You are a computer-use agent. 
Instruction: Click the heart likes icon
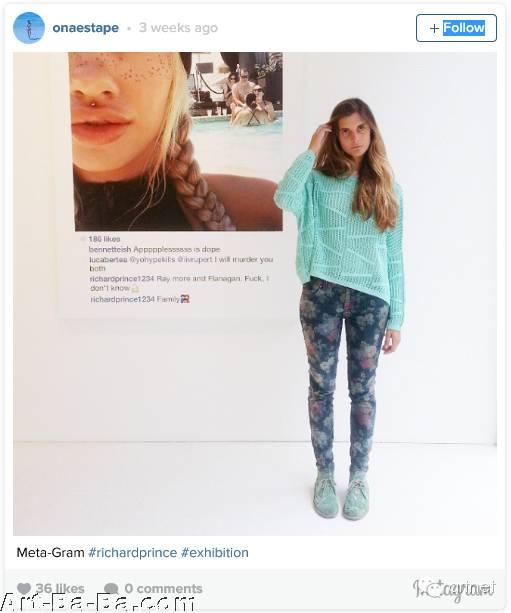click(x=24, y=588)
